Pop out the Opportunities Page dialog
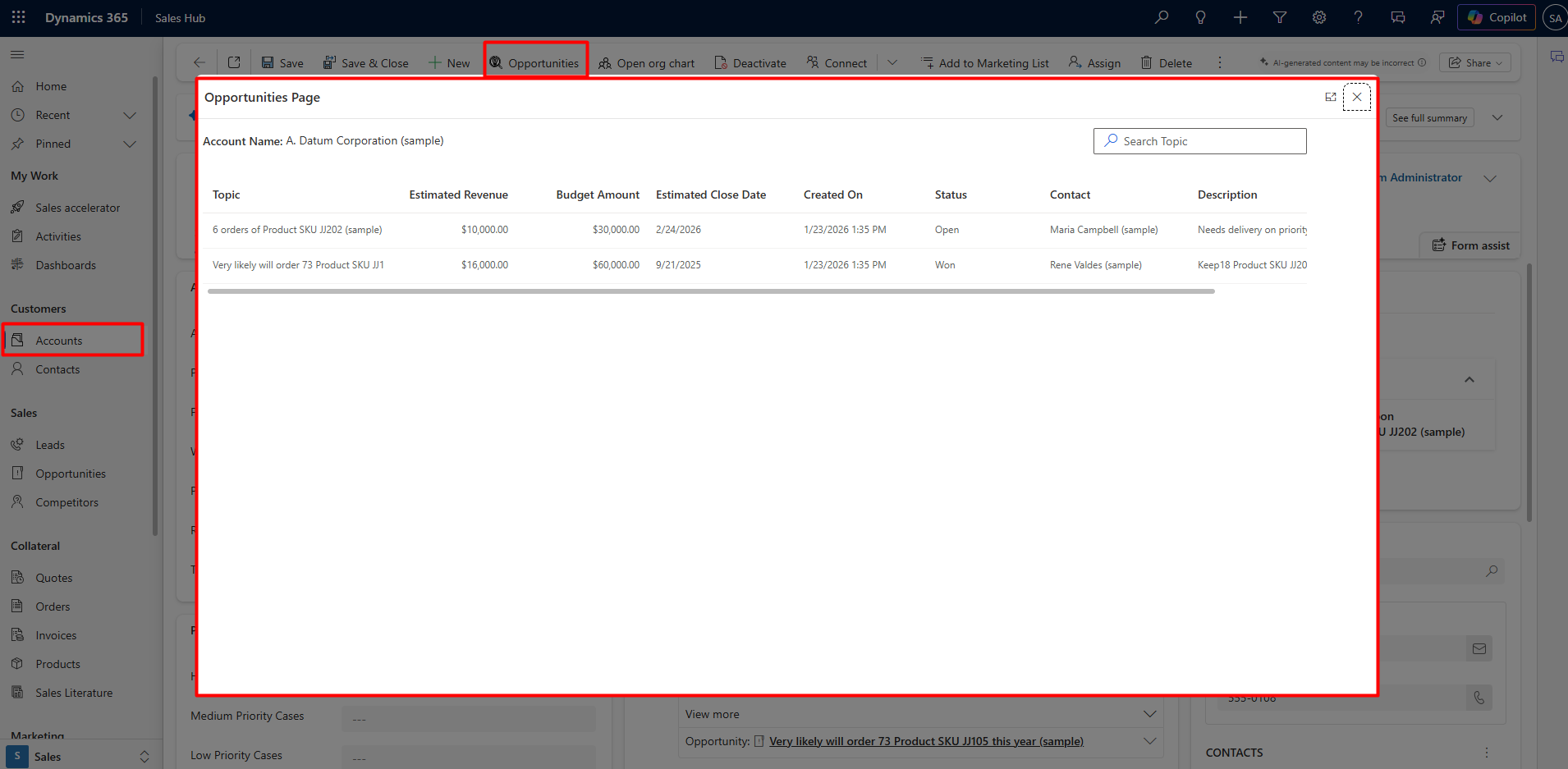The image size is (1568, 769). click(x=1330, y=97)
